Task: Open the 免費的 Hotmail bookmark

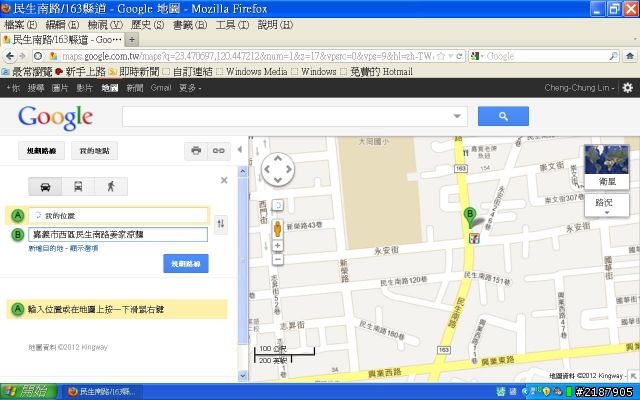Action: (376, 72)
